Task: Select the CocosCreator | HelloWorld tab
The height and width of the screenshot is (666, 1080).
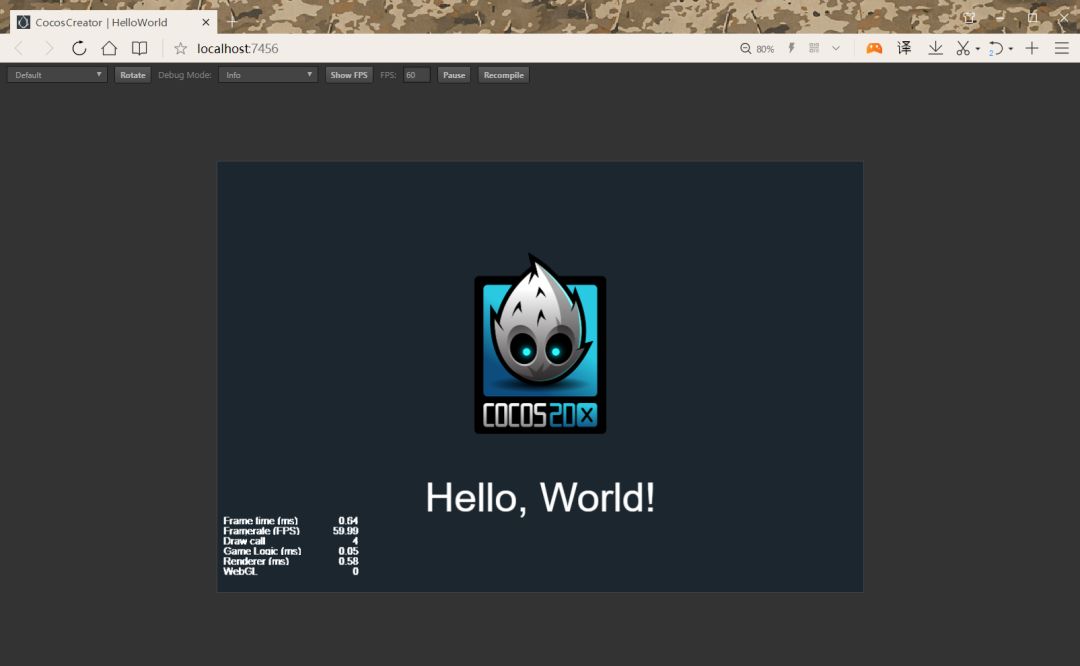Action: [114, 22]
